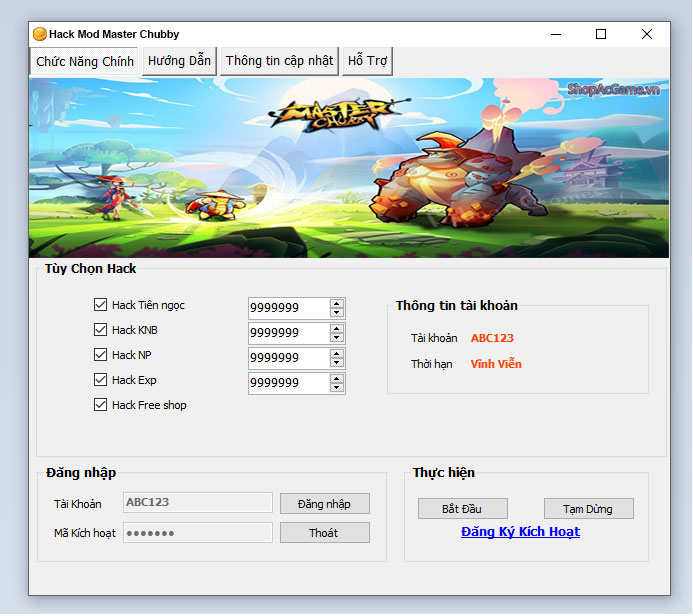Screen dimensions: 693x616
Task: Switch to the Chức Năng Chính tab
Action: (84, 61)
